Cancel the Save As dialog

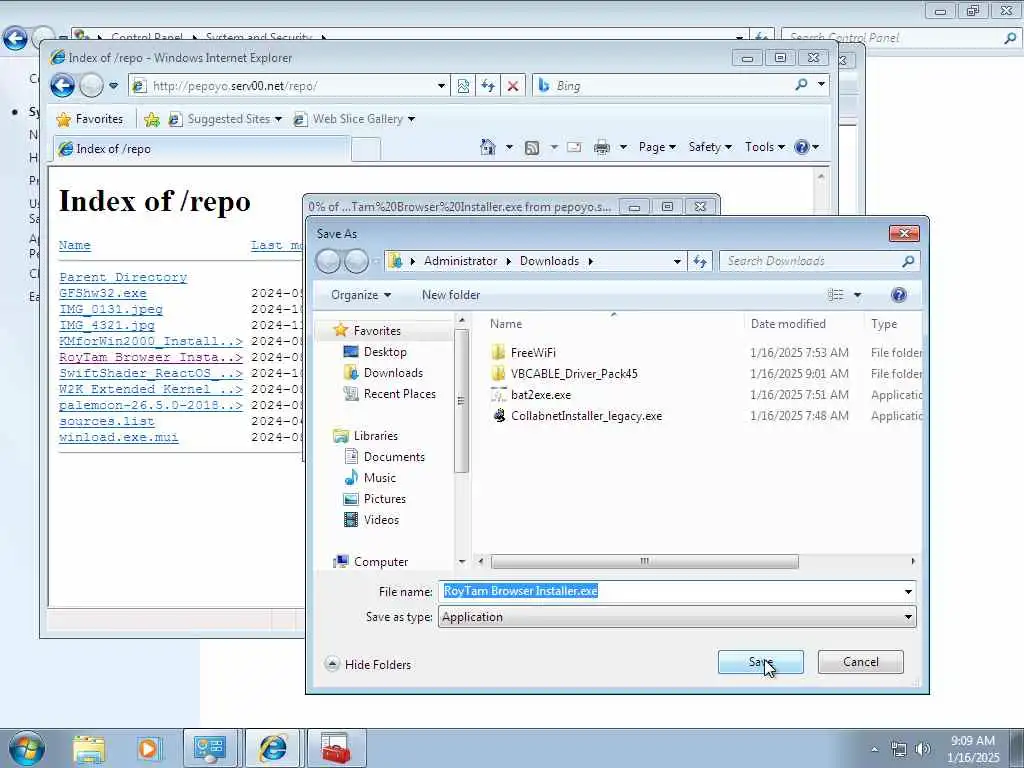pyautogui.click(x=860, y=662)
